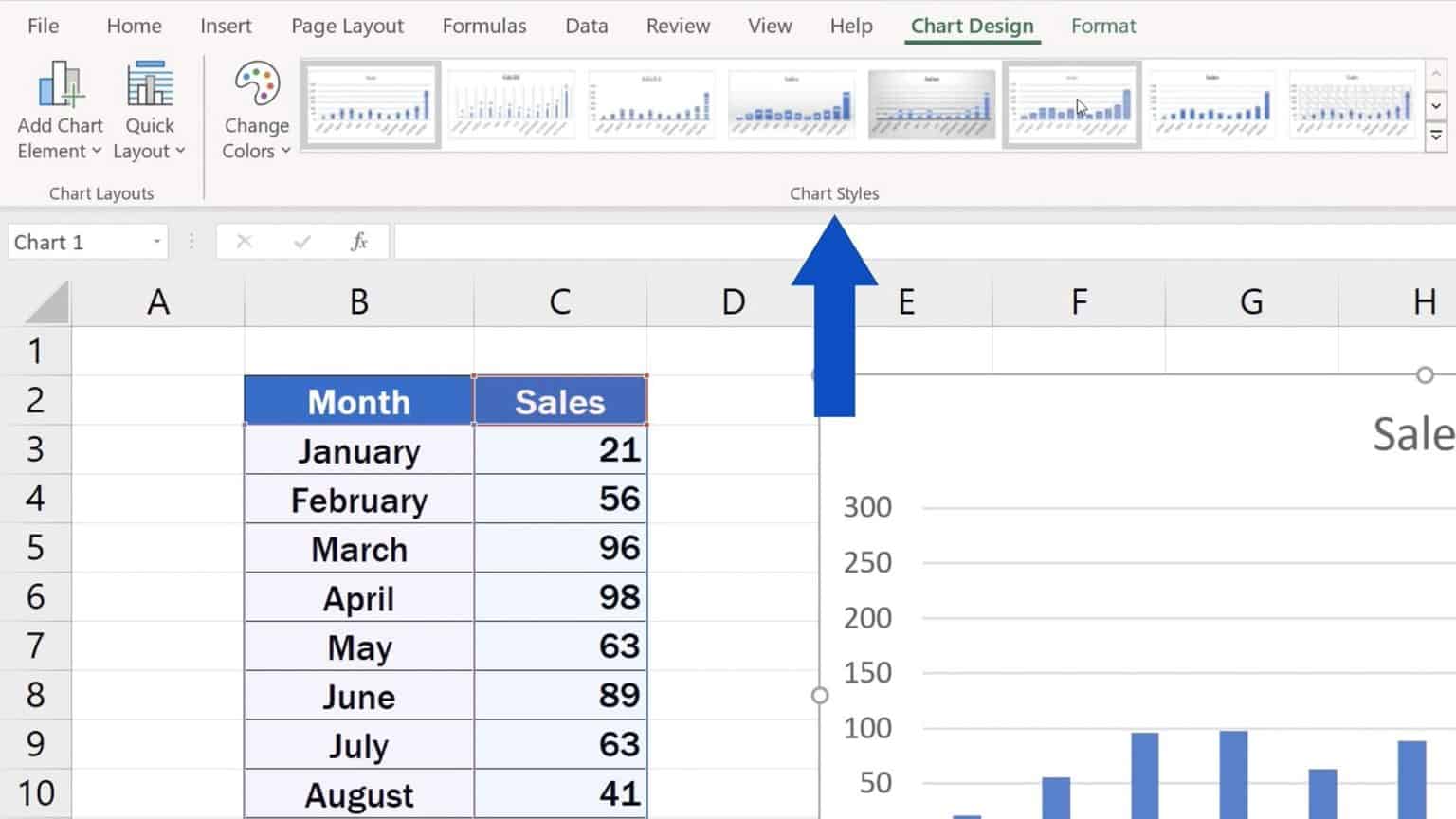This screenshot has height=819, width=1456.
Task: Switch to the Format tab
Action: pos(1103,26)
